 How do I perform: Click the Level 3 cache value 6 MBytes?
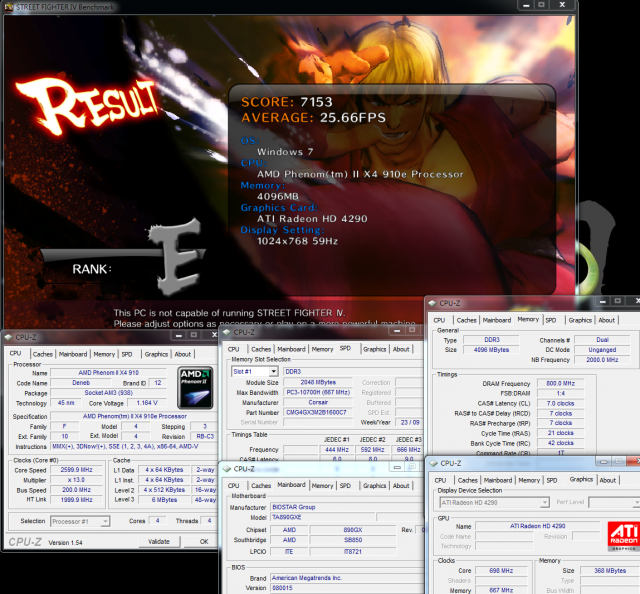pyautogui.click(x=164, y=500)
